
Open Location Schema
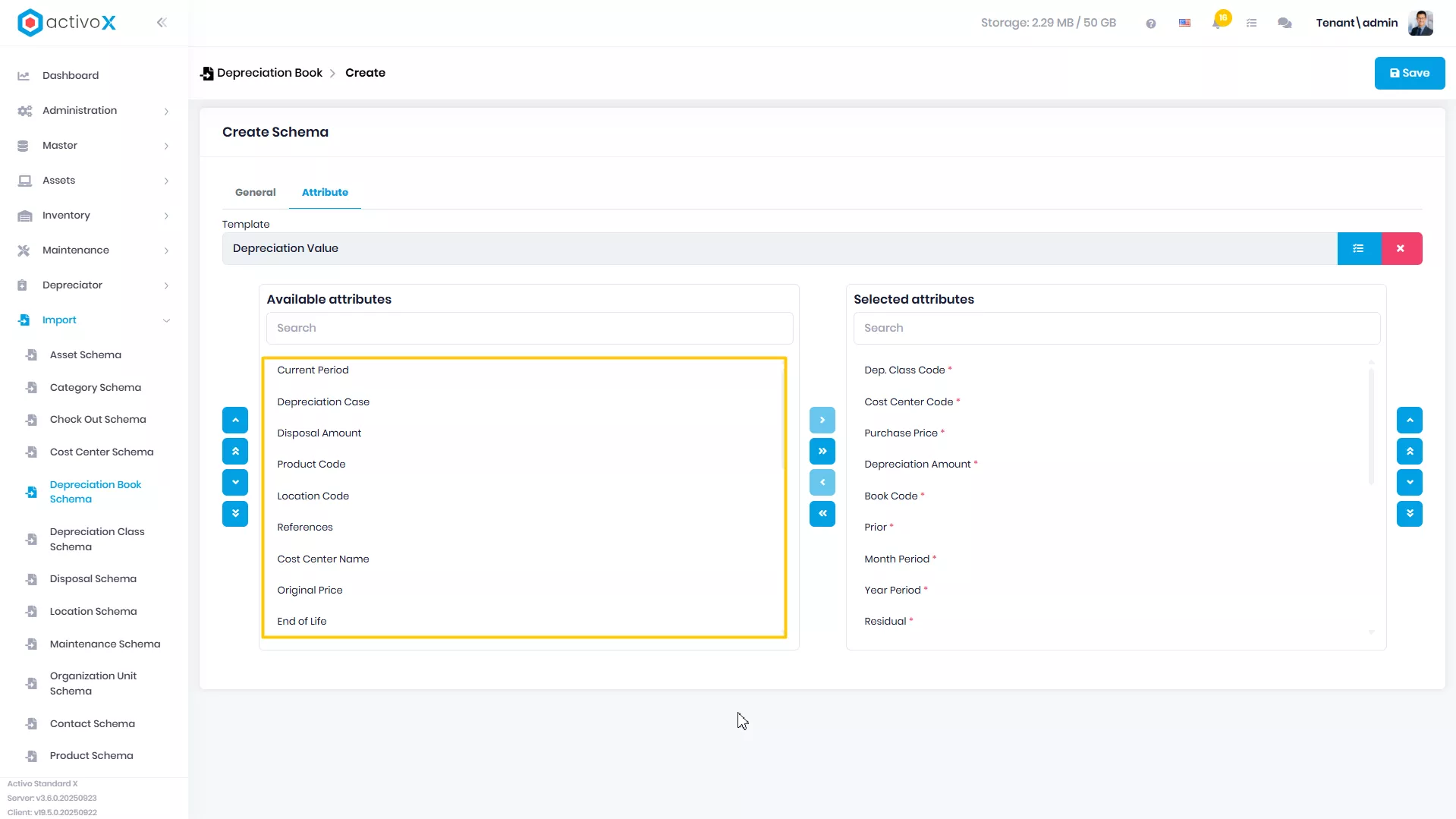93,611
